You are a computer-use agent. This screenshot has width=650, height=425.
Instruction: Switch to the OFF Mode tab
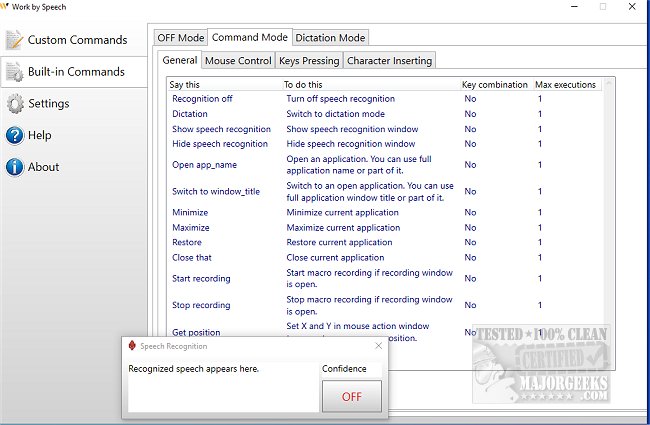click(180, 38)
